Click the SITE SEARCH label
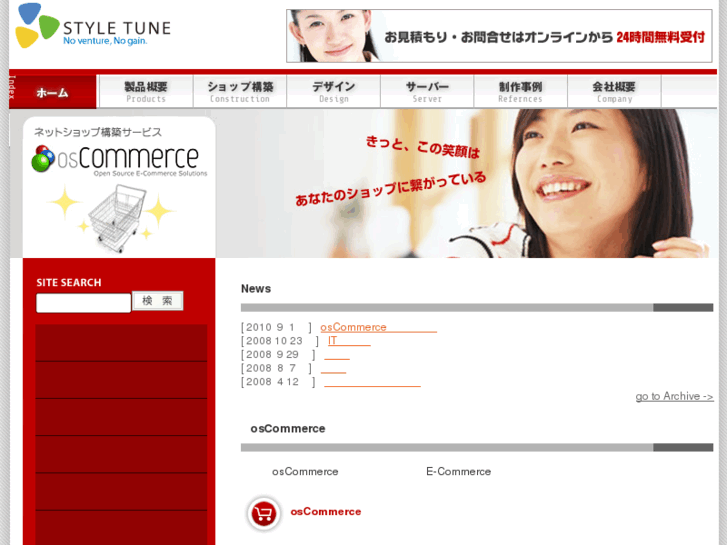The height and width of the screenshot is (545, 727). point(69,282)
